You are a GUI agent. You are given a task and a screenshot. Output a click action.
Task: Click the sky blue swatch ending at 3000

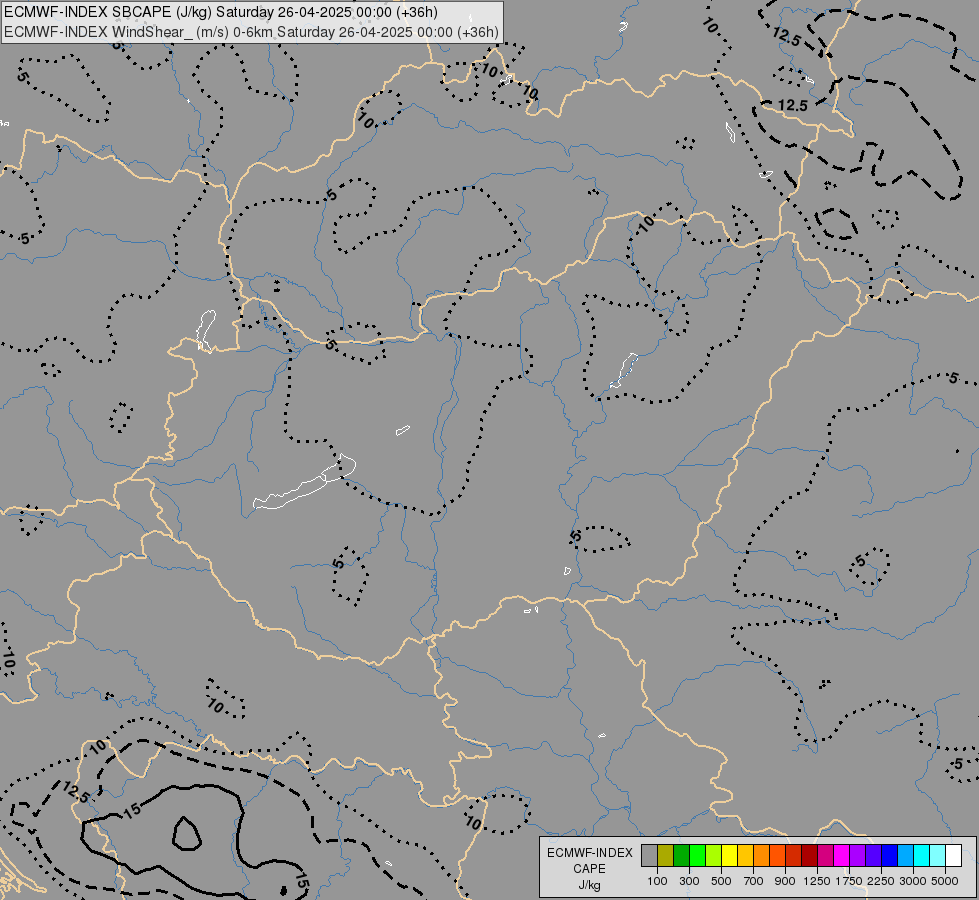click(905, 856)
